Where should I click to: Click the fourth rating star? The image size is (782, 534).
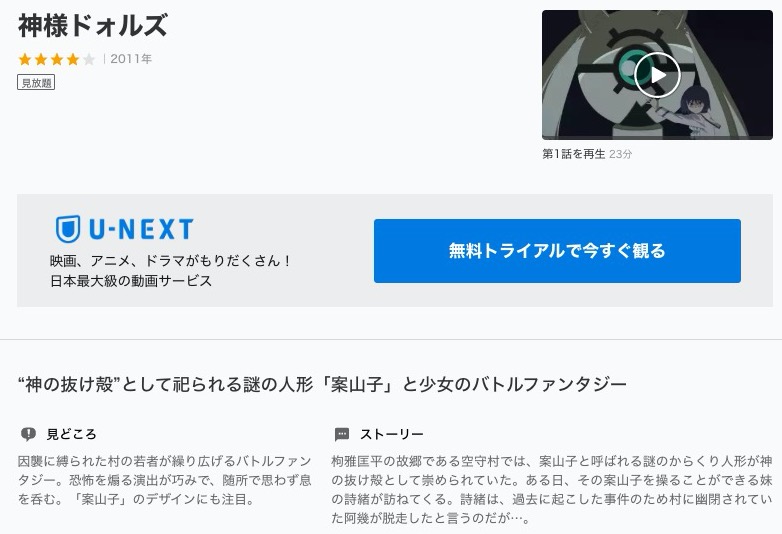click(x=73, y=59)
